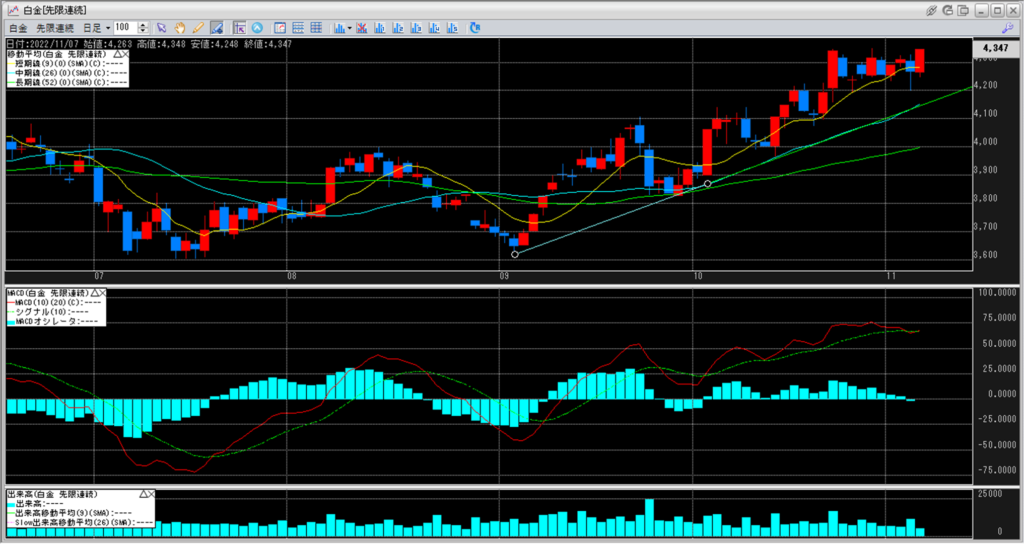Click the 中期線(26) cyan legend entry
This screenshot has width=1024, height=544.
tap(67, 73)
